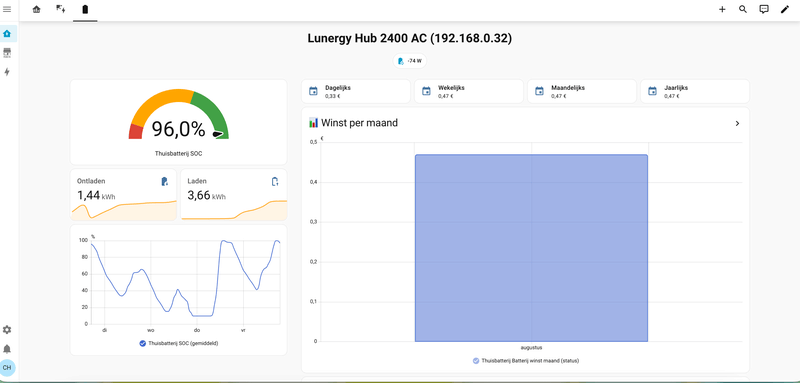Open Energy lightning icon in sidebar

7,72
